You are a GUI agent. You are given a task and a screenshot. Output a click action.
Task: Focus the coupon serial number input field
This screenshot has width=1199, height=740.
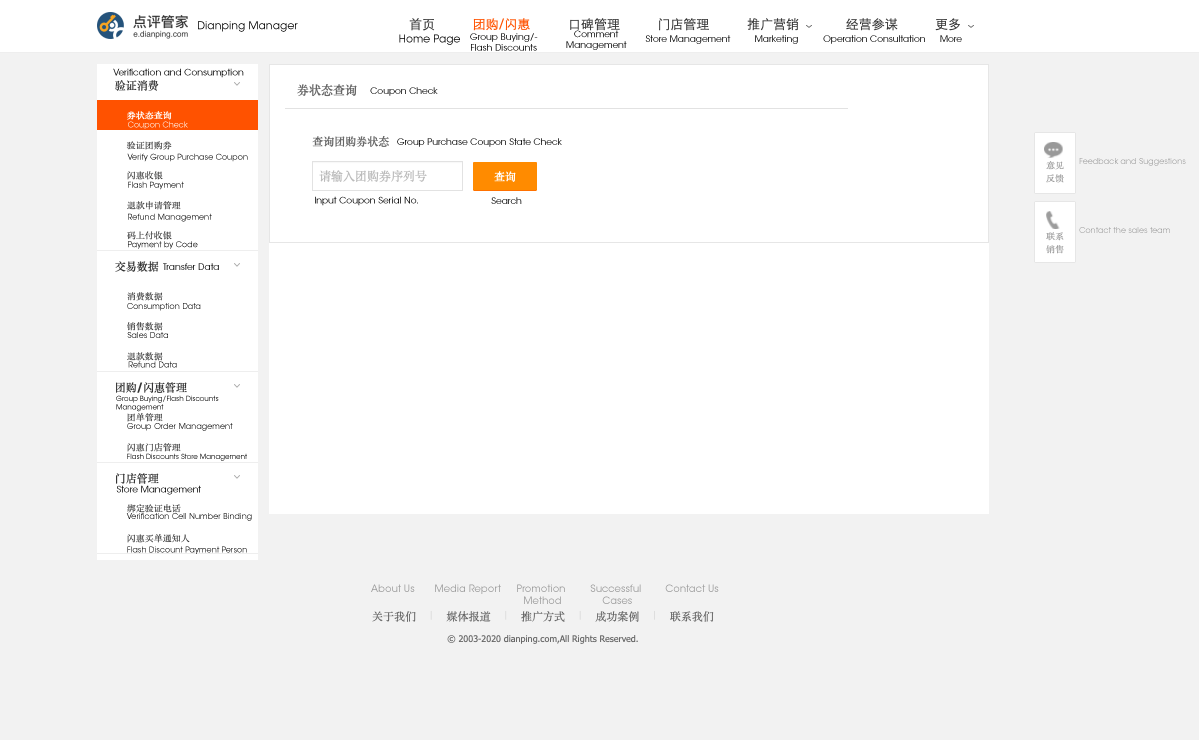pyautogui.click(x=387, y=177)
